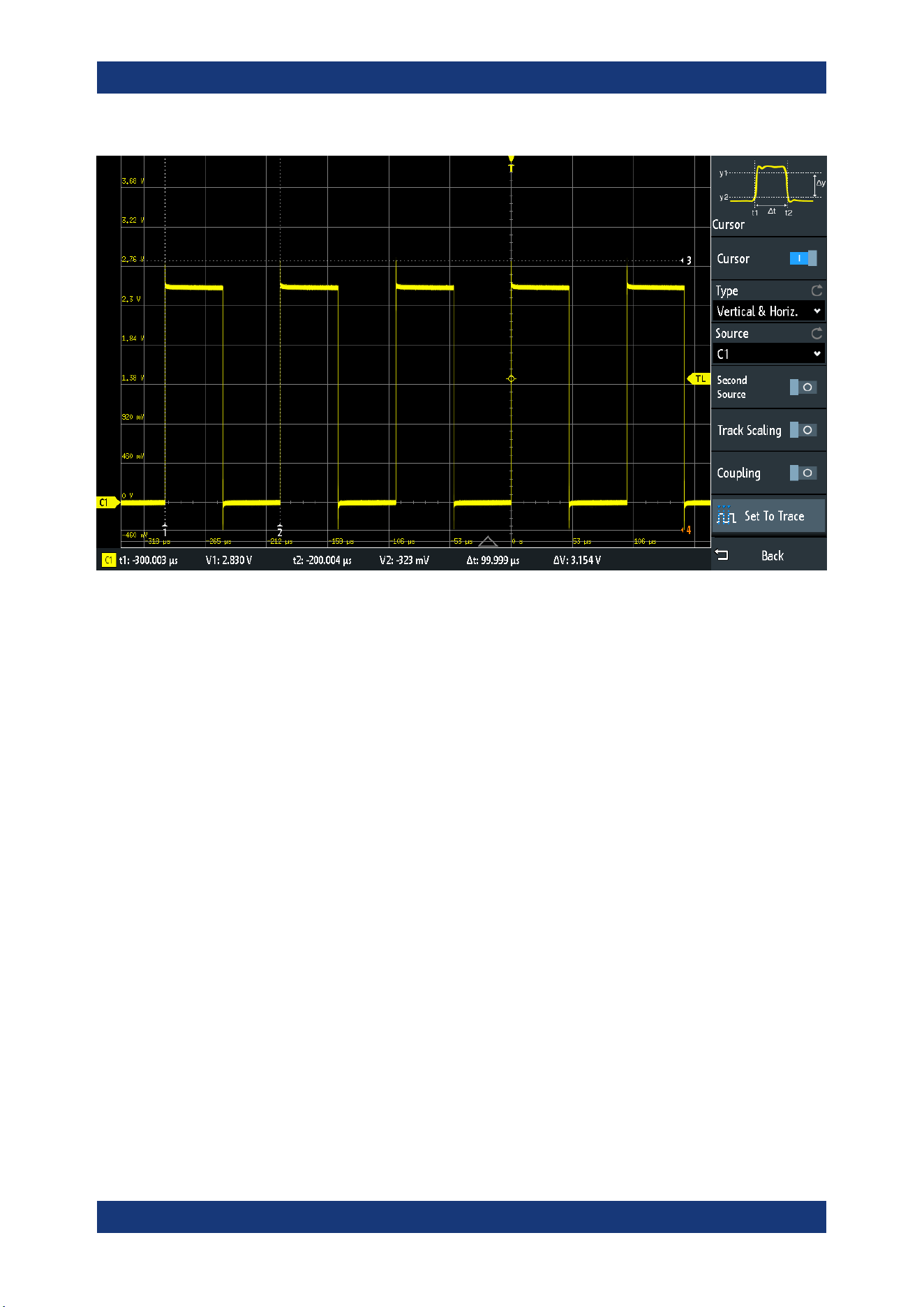Click the -265 µs time axis label
Image resolution: width=924 pixels, height=1307 pixels.
click(220, 542)
